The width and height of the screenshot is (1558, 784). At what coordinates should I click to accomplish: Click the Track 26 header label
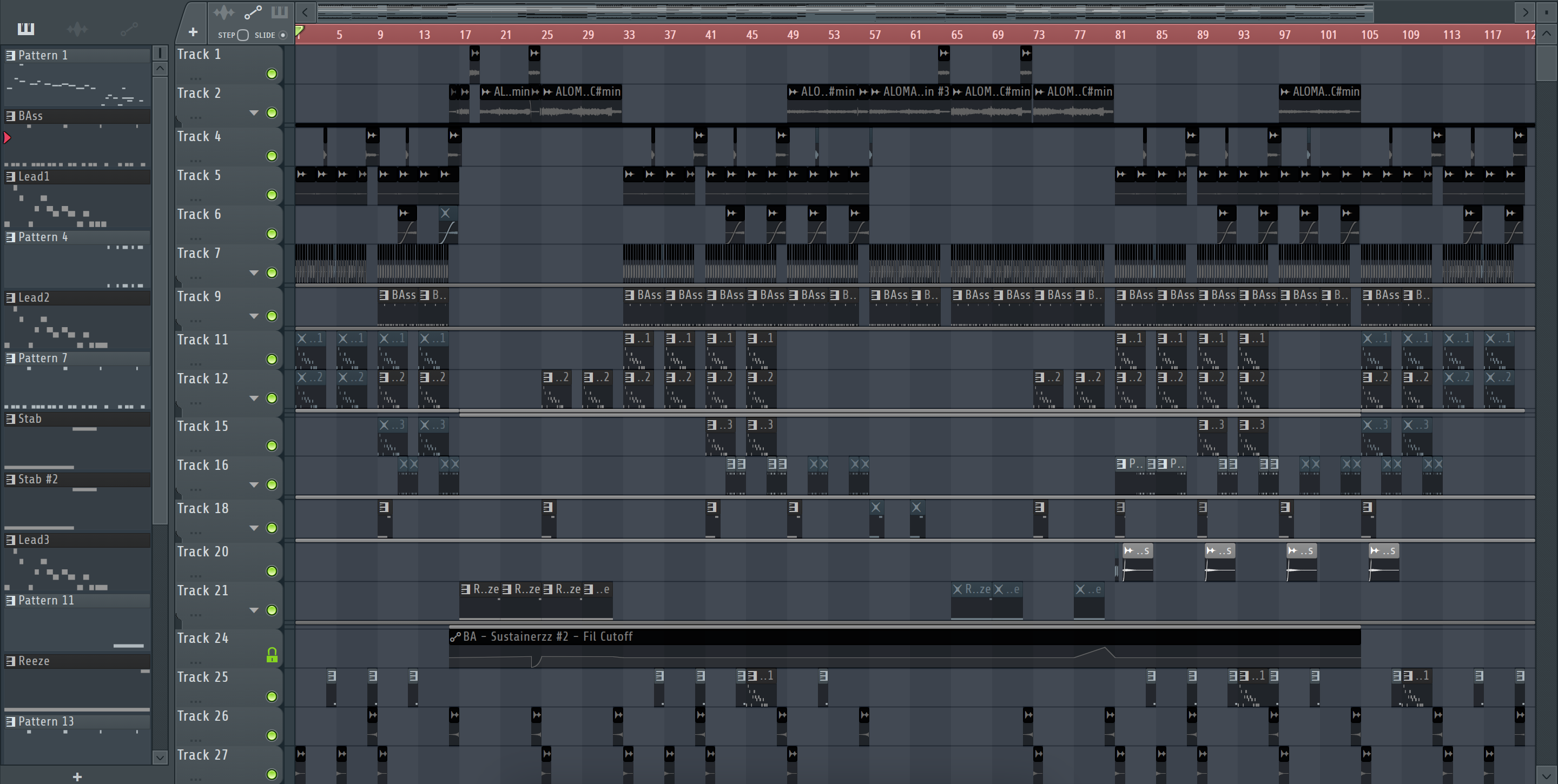pyautogui.click(x=203, y=716)
